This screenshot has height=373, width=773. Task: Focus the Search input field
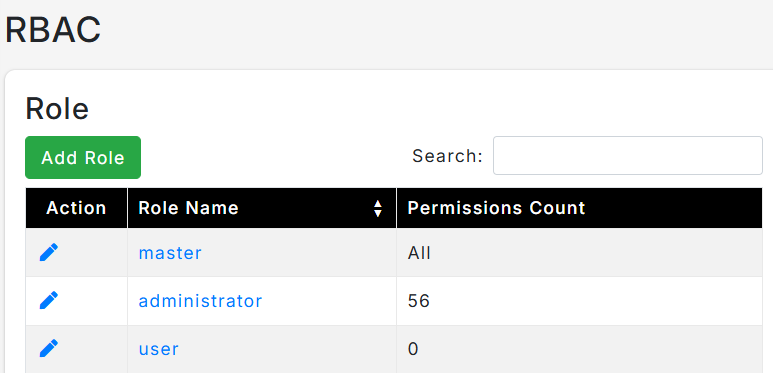[x=628, y=156]
